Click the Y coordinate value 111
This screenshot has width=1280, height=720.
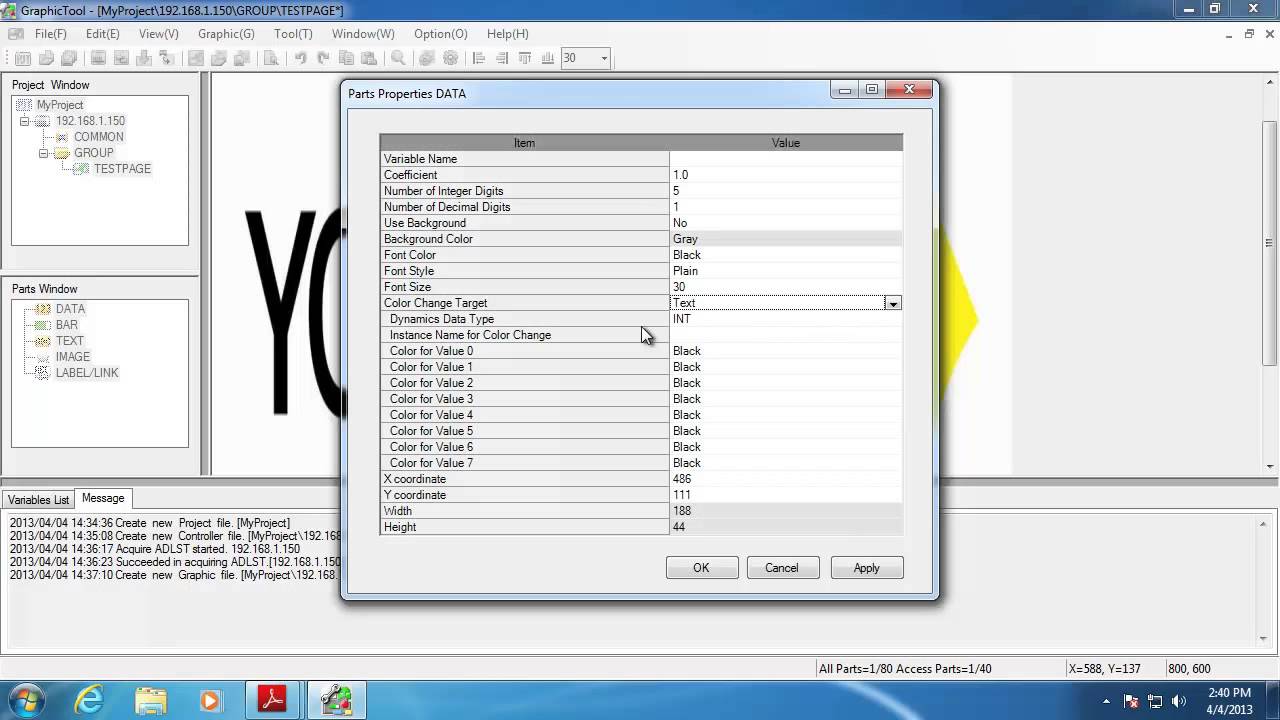pyautogui.click(x=786, y=495)
